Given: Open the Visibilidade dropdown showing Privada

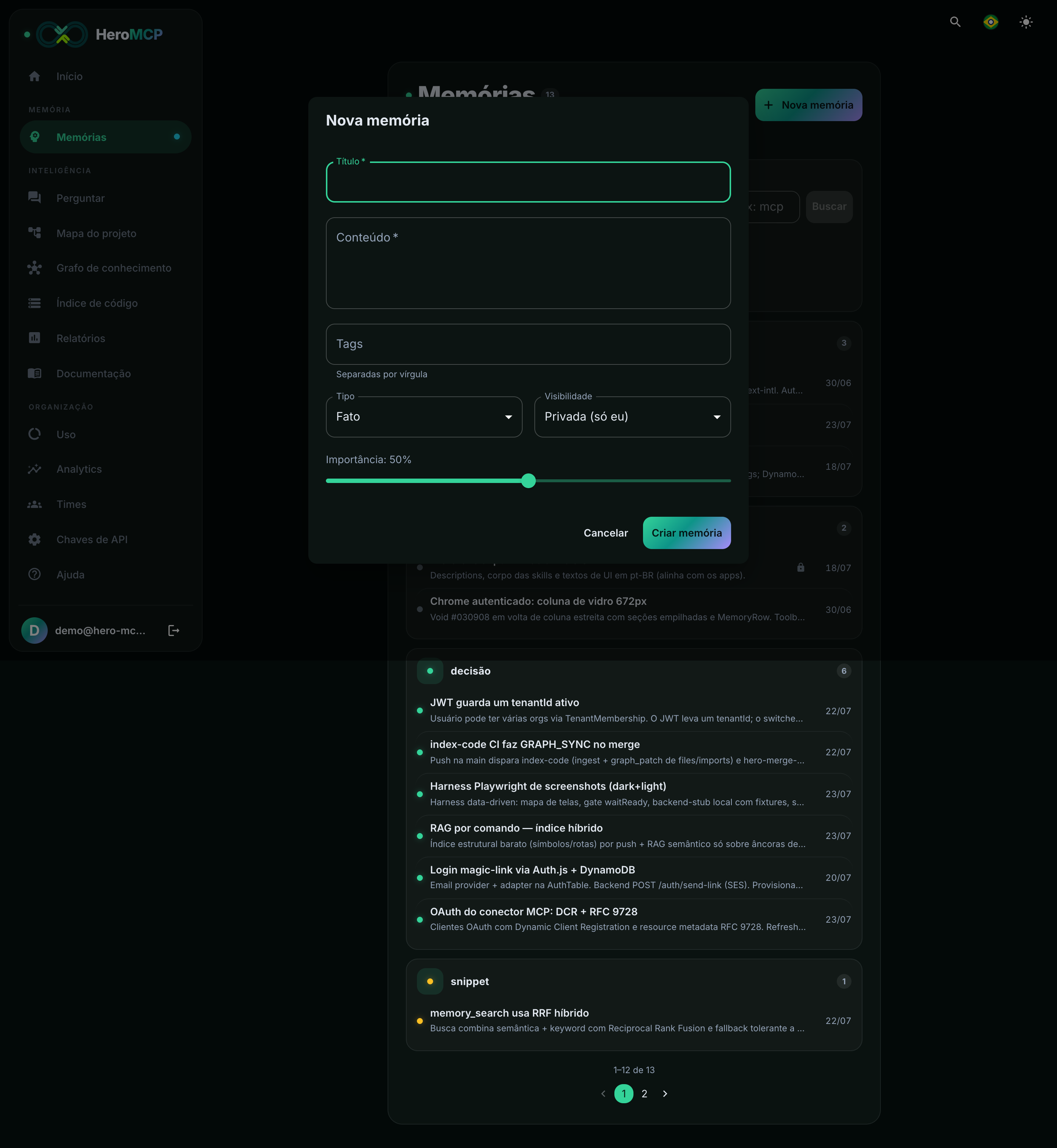Looking at the screenshot, I should 632,417.
